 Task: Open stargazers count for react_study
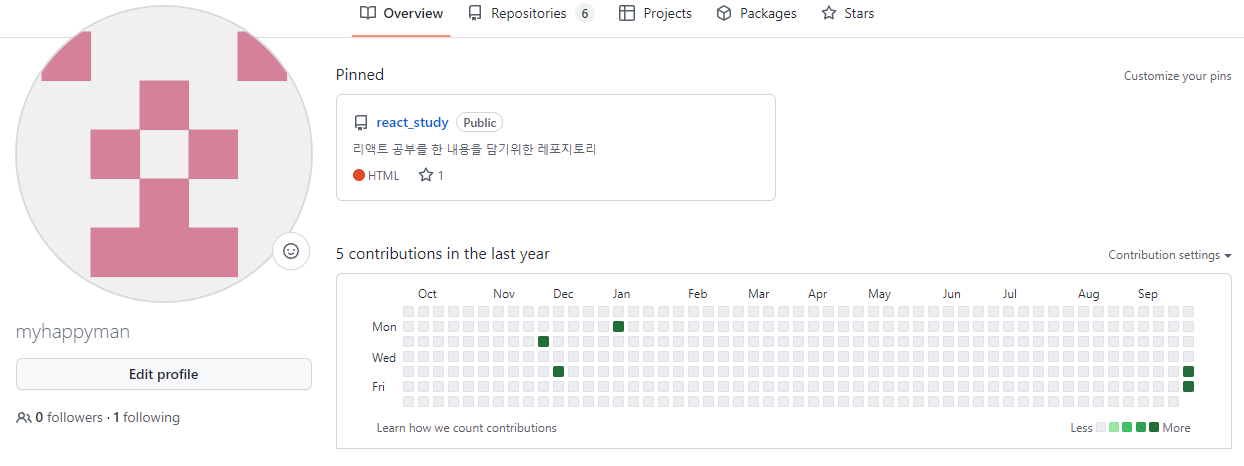431,175
